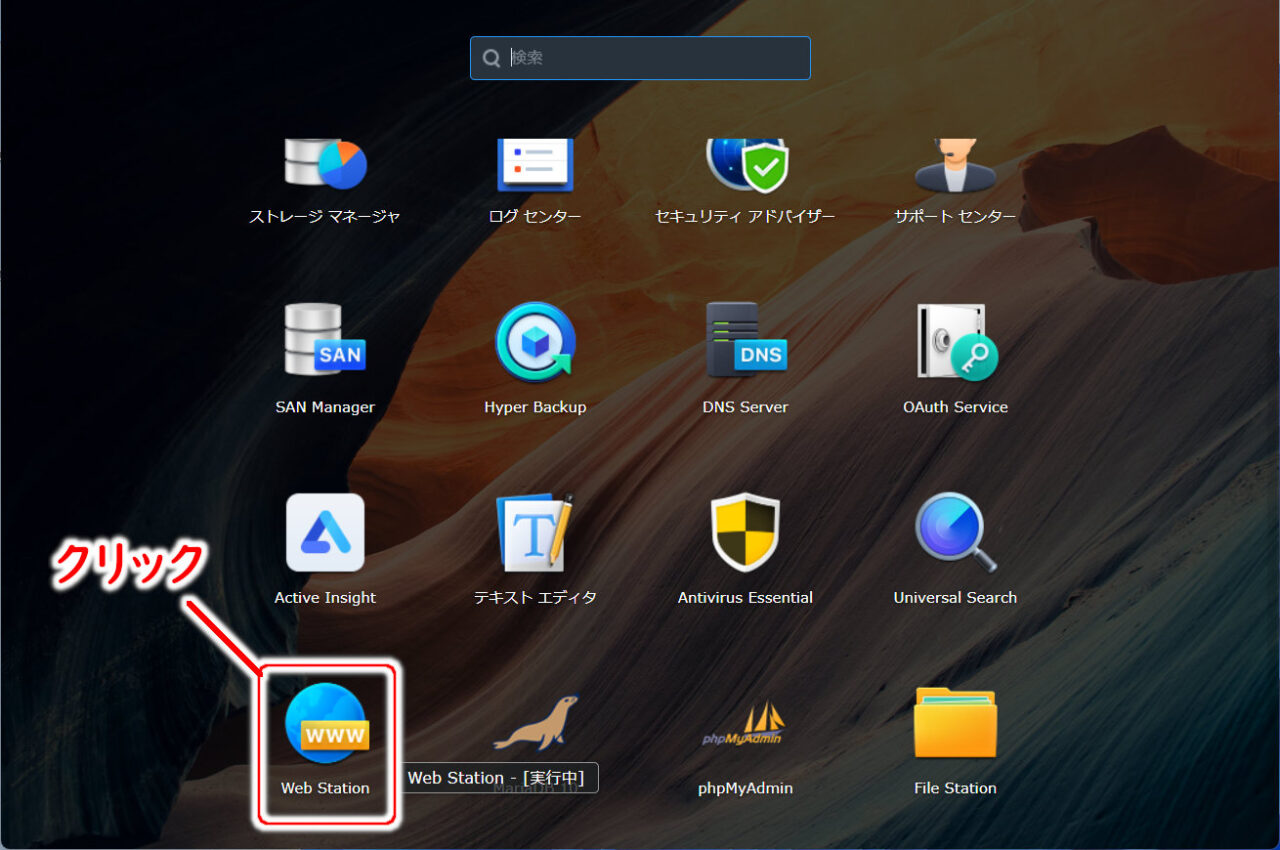1280x850 pixels.
Task: Open Text Editor (テキスト エディタ) icon
Action: click(535, 532)
